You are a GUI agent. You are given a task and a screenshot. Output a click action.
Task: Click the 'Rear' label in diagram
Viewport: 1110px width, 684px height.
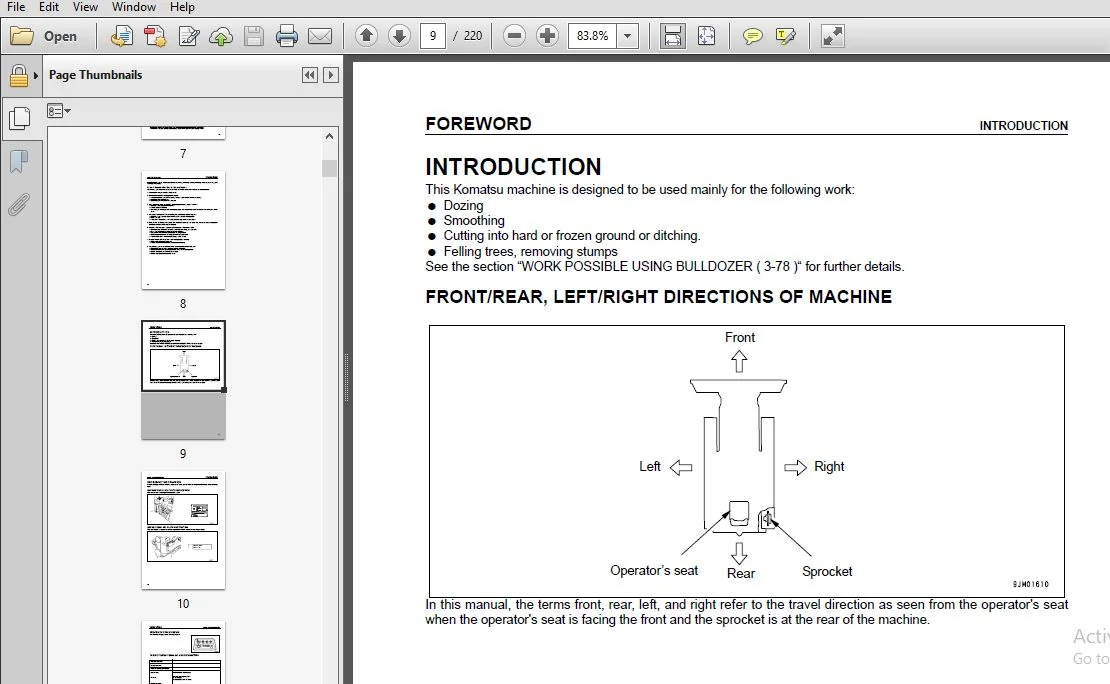click(x=741, y=574)
